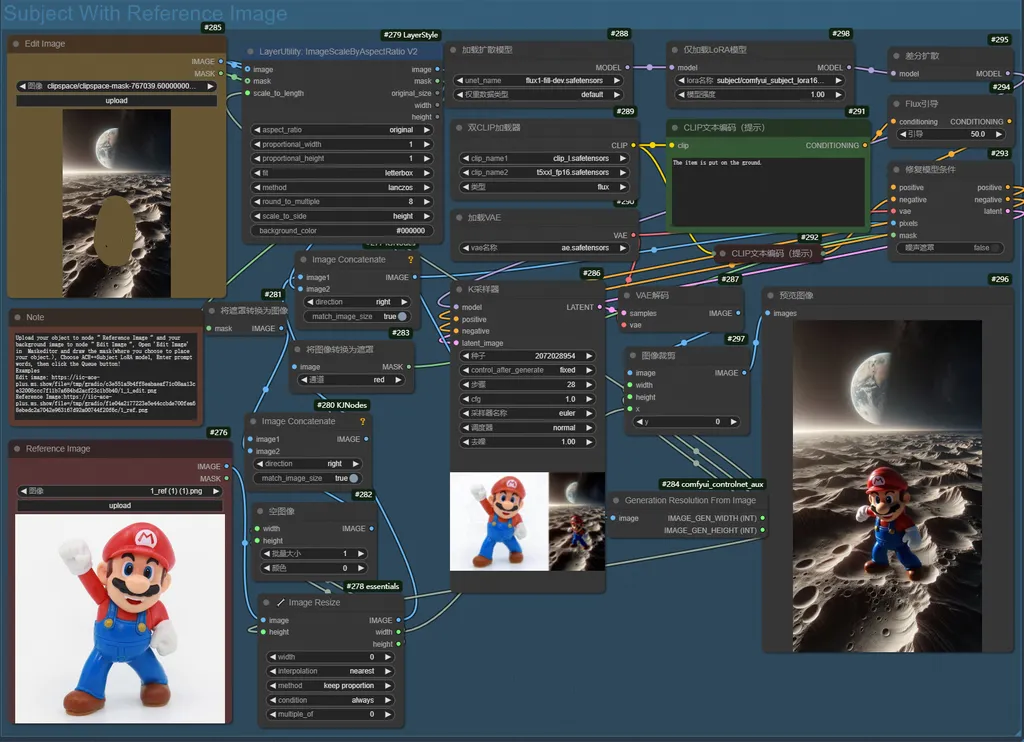Click the 空图像 node collapse dot
The height and width of the screenshot is (742, 1024).
(x=260, y=511)
